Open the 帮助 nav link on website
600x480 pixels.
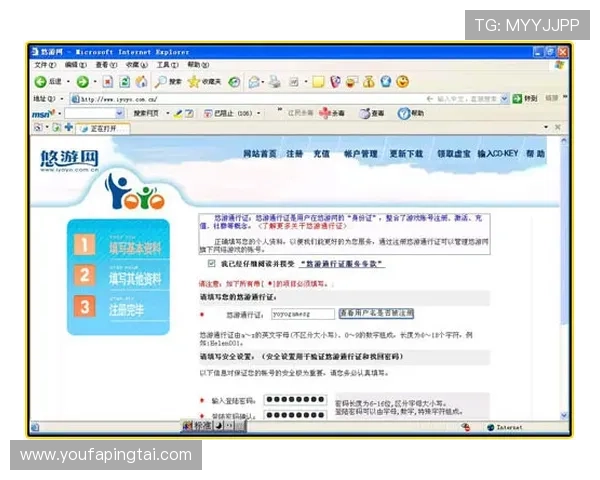tap(535, 154)
